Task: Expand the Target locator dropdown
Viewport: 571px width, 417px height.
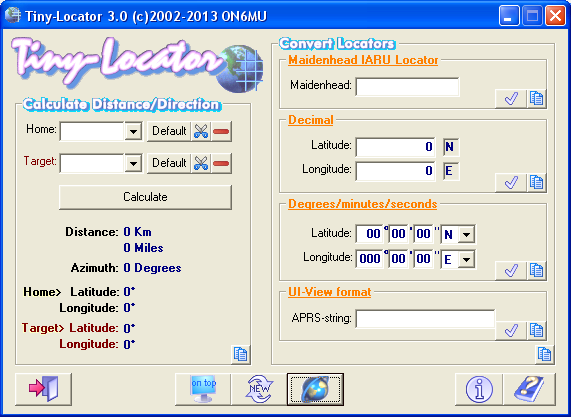Action: pos(133,163)
